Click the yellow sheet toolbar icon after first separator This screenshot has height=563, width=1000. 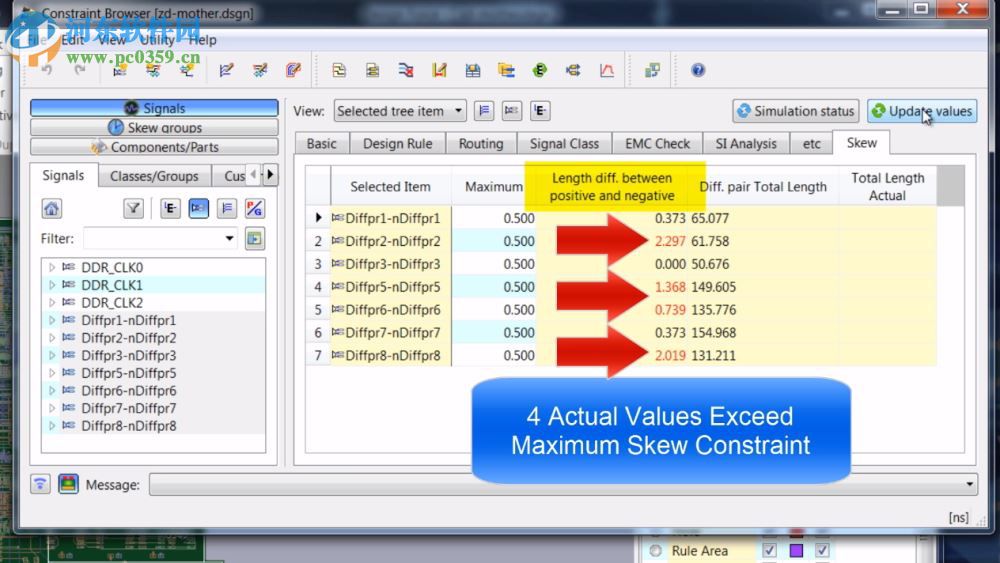339,69
